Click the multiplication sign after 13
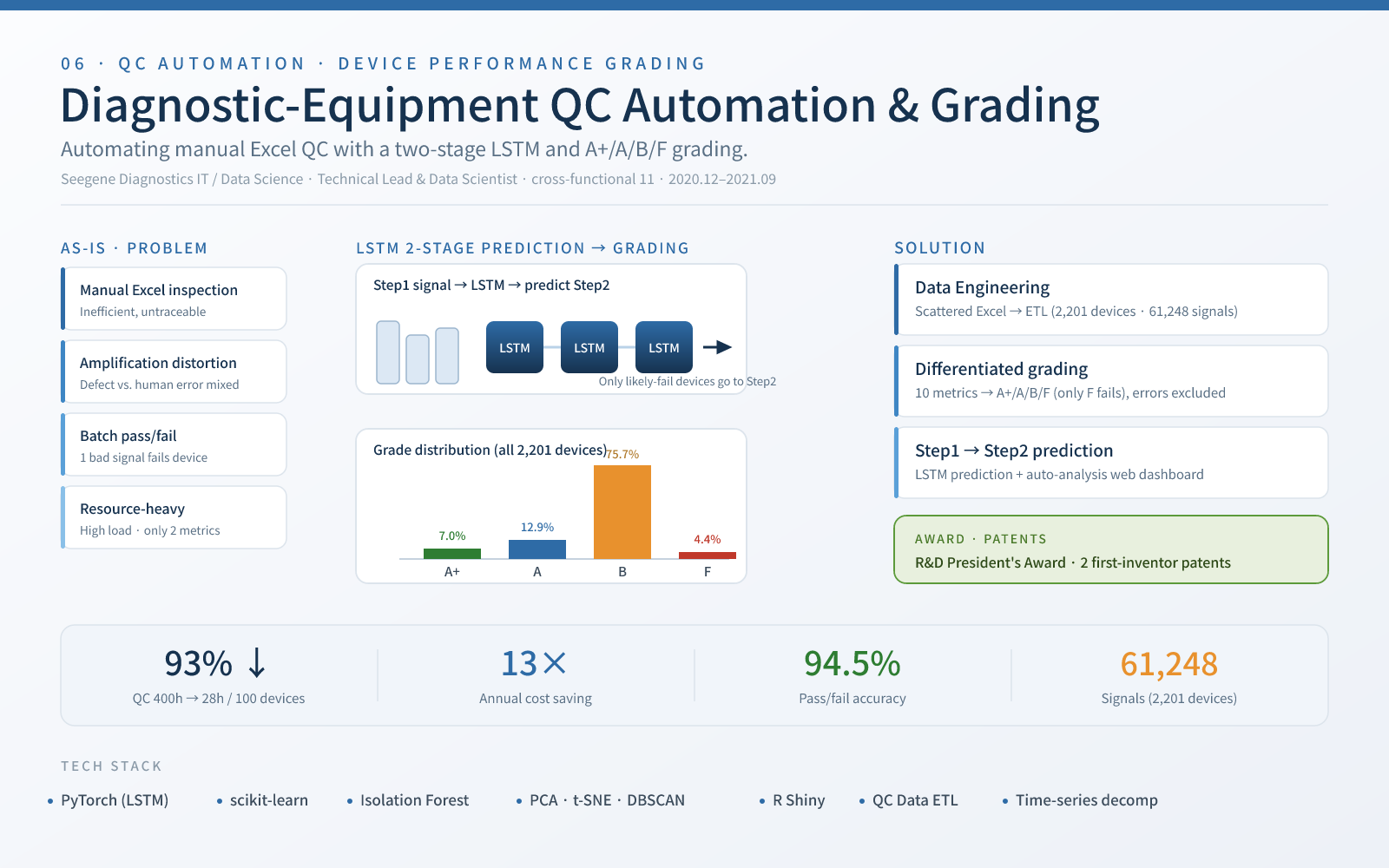 [554, 664]
